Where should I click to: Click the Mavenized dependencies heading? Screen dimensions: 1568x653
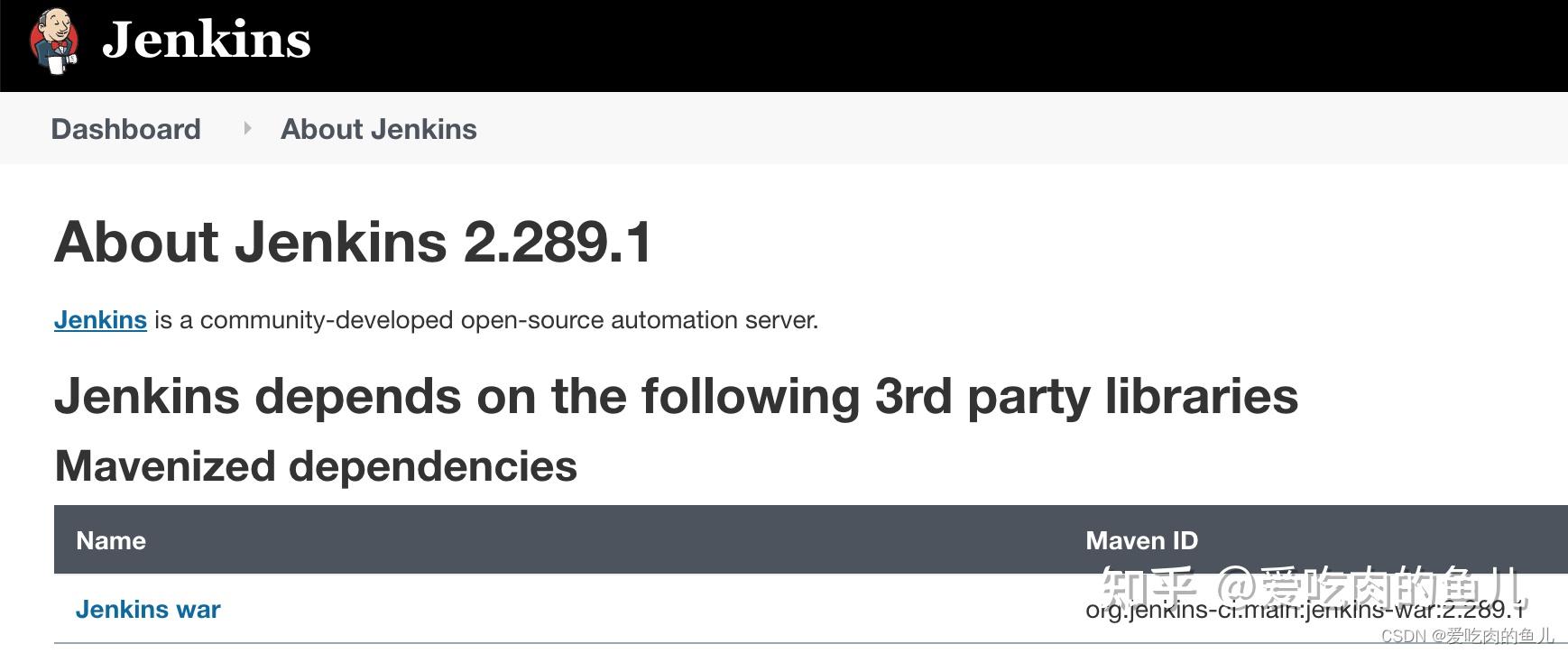pyautogui.click(x=316, y=465)
